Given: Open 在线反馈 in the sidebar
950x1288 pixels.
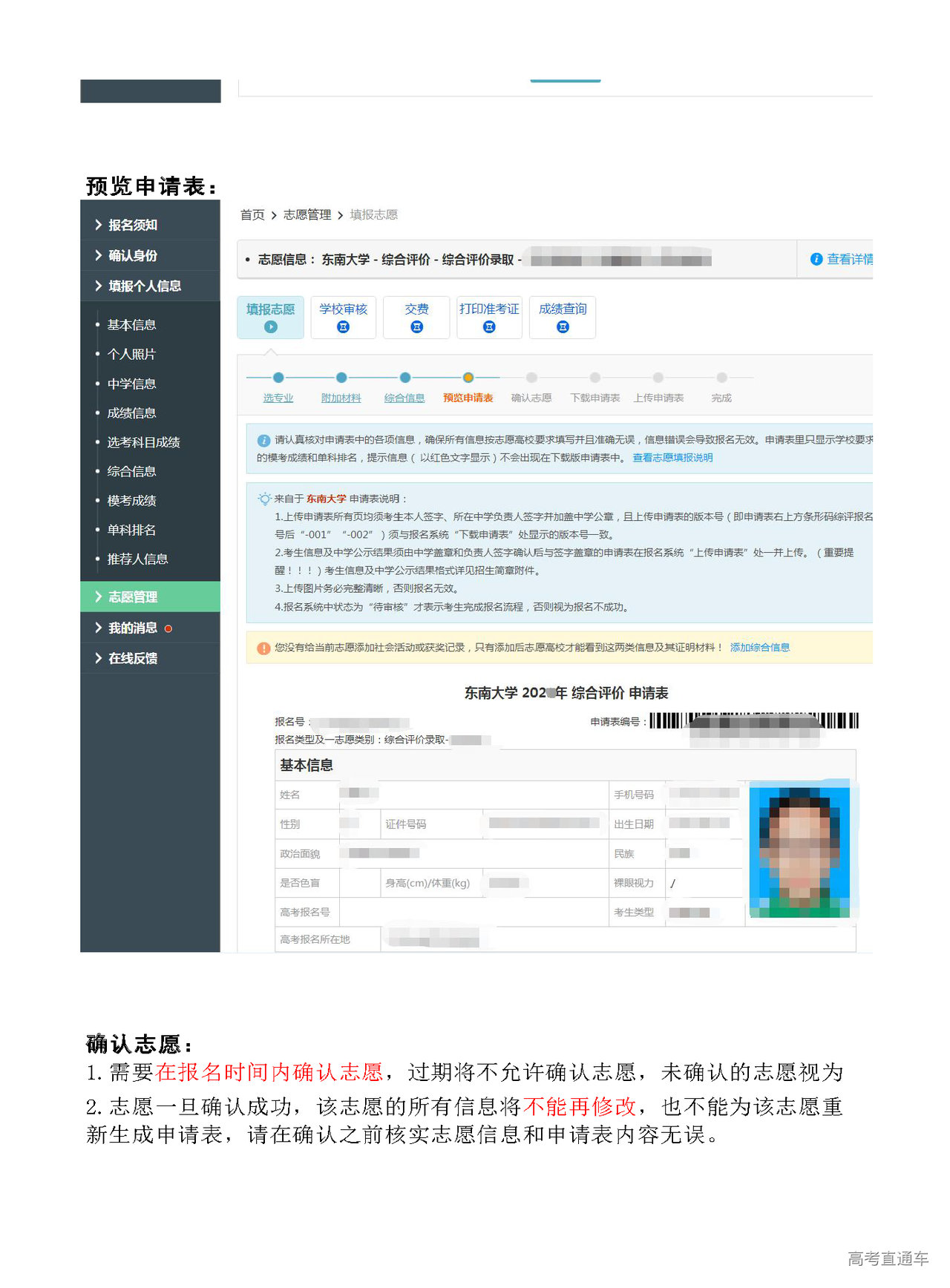Looking at the screenshot, I should [132, 658].
